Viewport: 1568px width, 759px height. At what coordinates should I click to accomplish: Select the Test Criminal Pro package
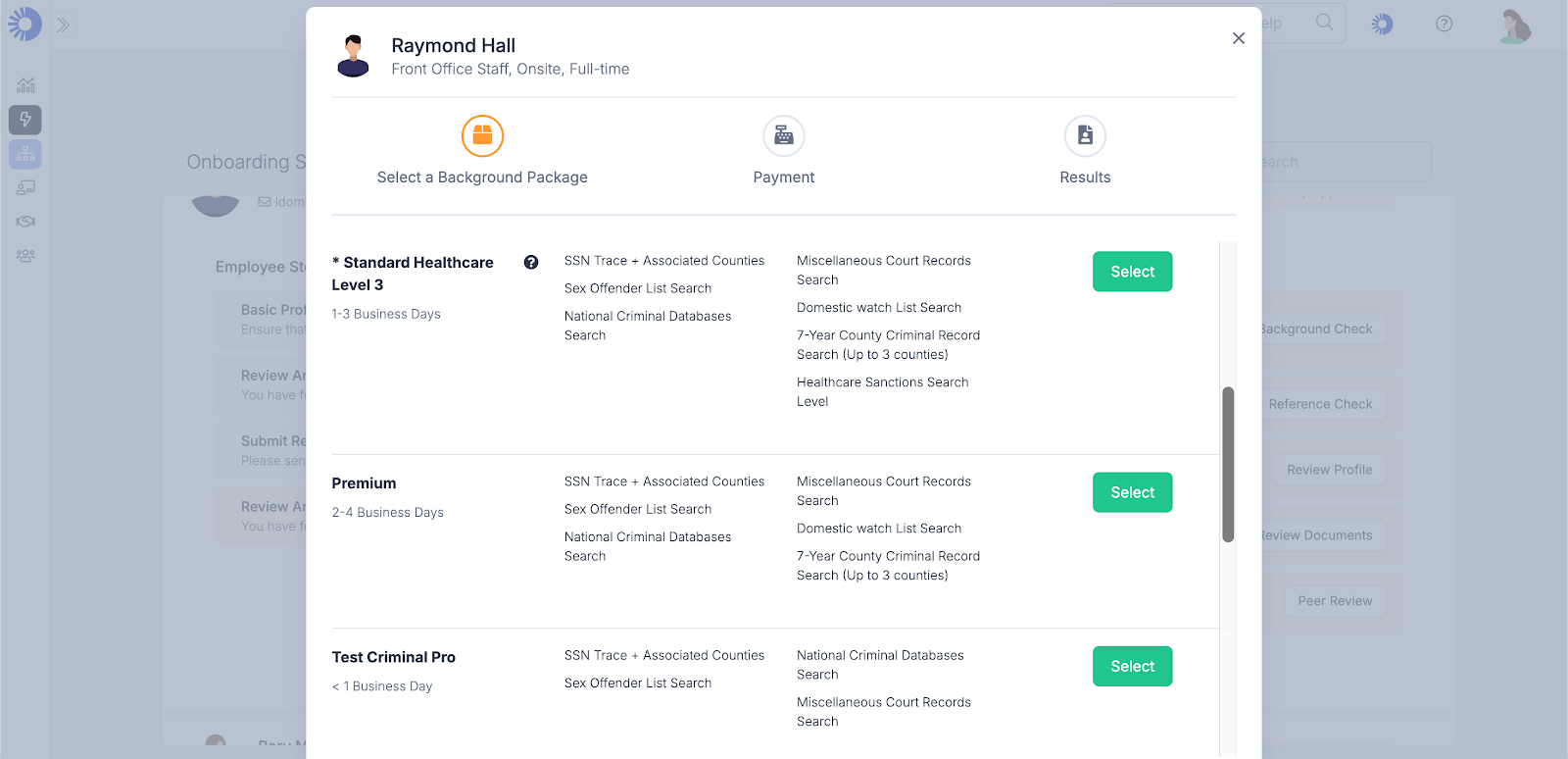pos(1132,666)
